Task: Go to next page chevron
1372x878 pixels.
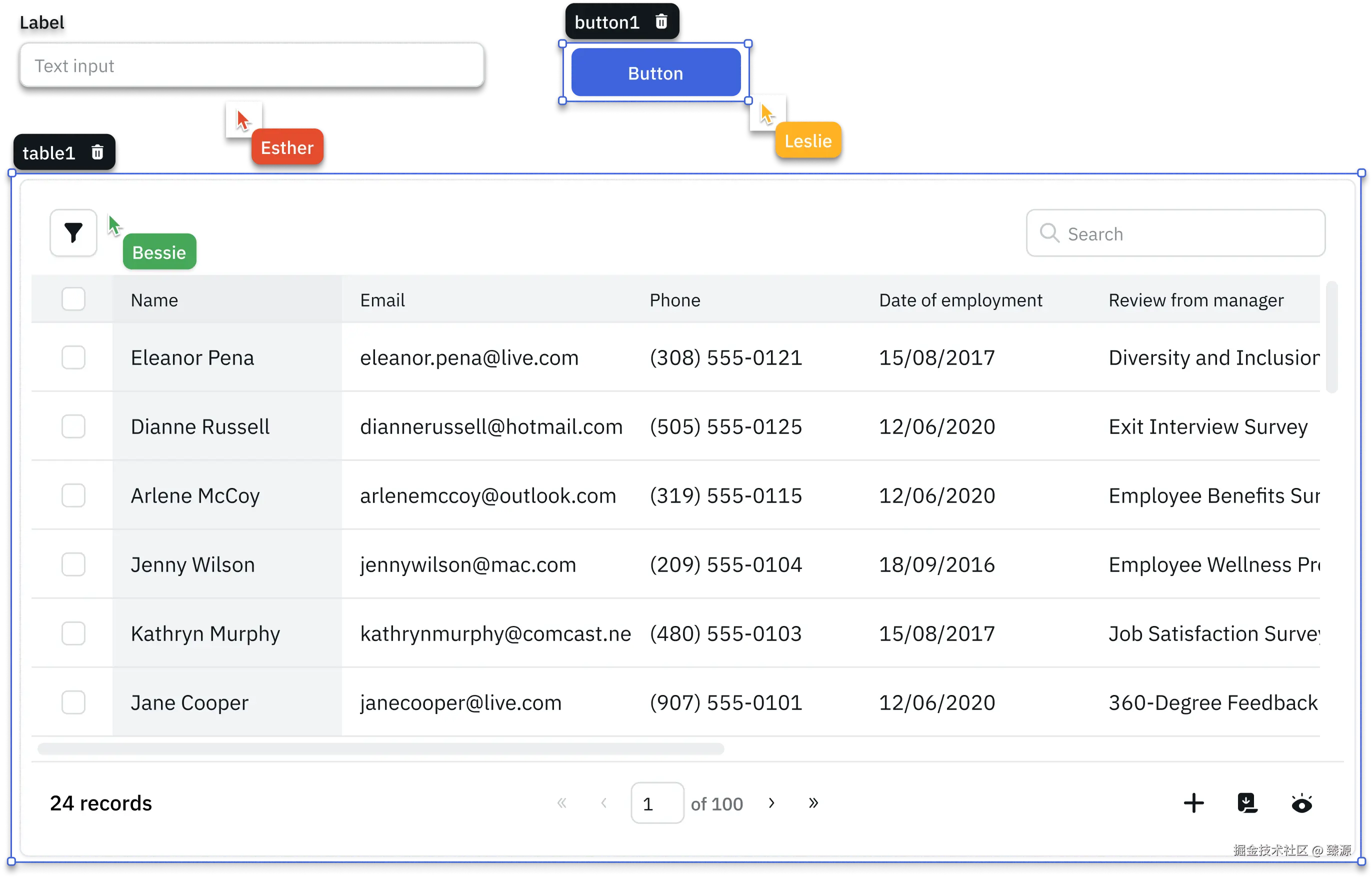Action: point(771,802)
